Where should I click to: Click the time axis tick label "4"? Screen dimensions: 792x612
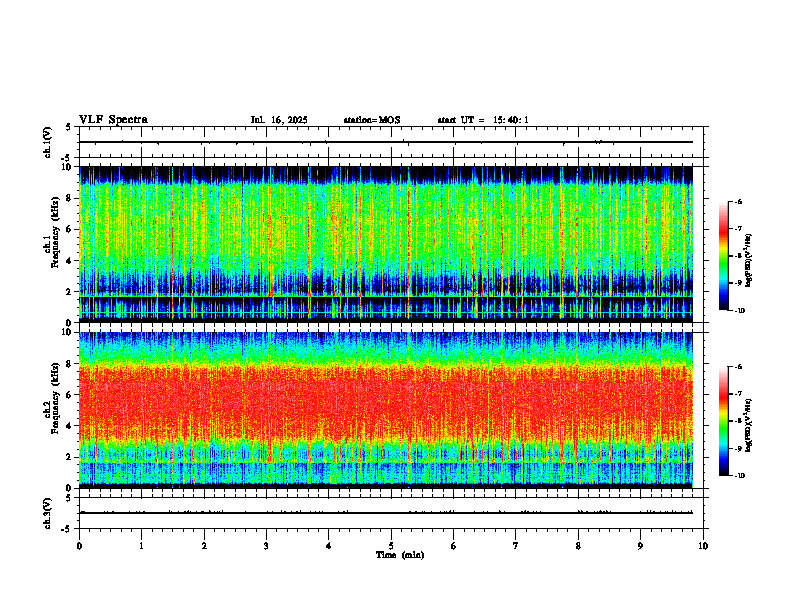(329, 546)
